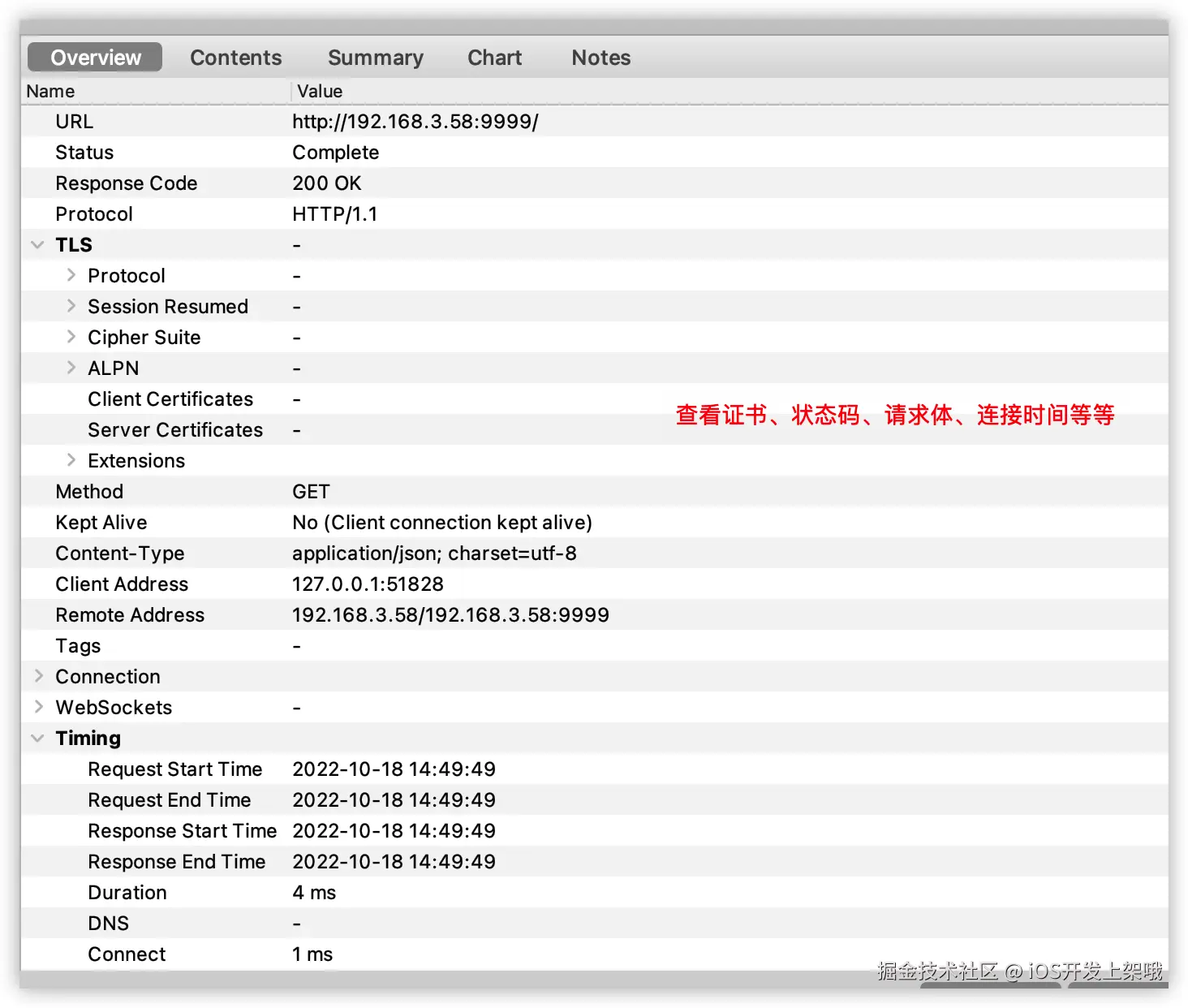The image size is (1188, 1008).
Task: Open the Notes tab
Action: [x=600, y=58]
